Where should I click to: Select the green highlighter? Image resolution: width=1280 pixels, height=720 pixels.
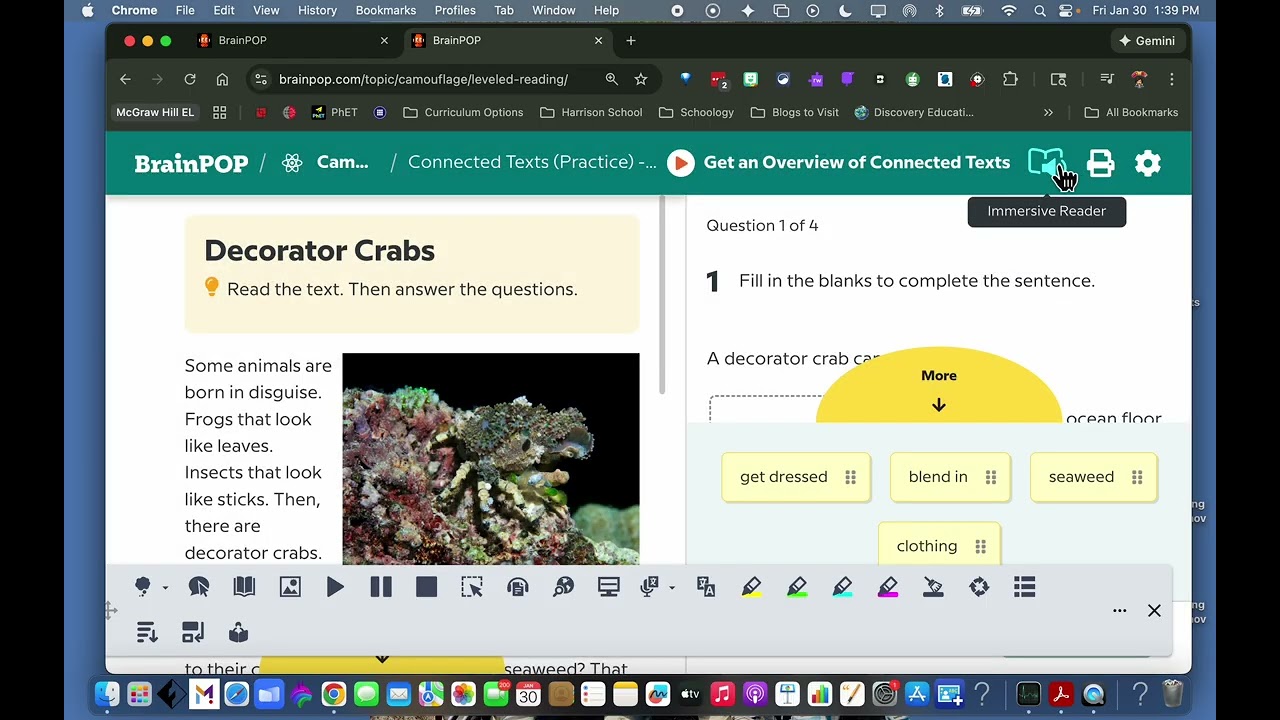(797, 587)
